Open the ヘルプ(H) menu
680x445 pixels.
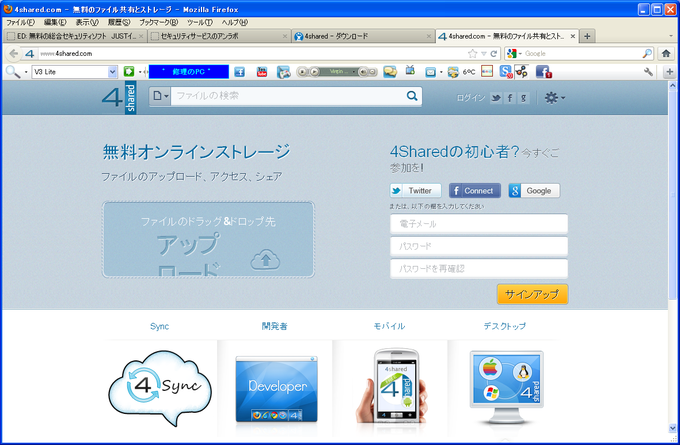tap(235, 22)
